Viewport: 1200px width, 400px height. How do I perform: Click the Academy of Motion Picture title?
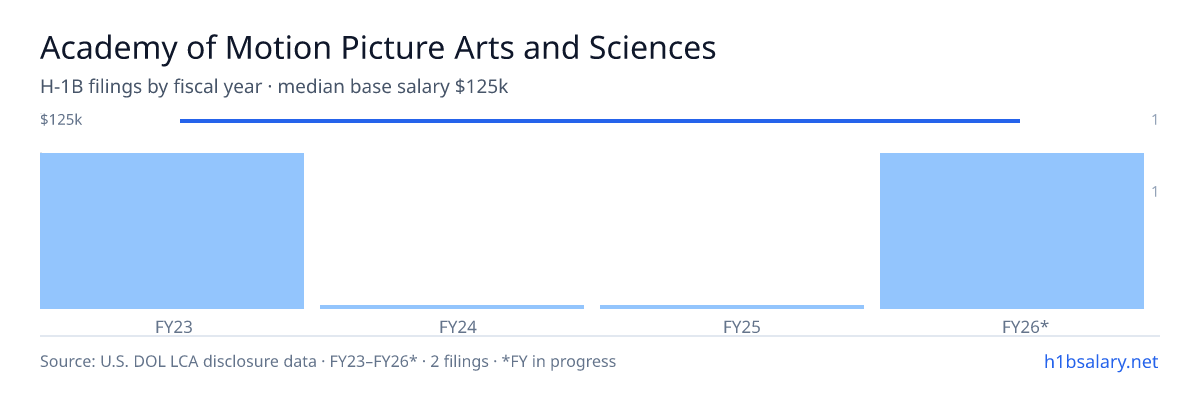pos(378,47)
